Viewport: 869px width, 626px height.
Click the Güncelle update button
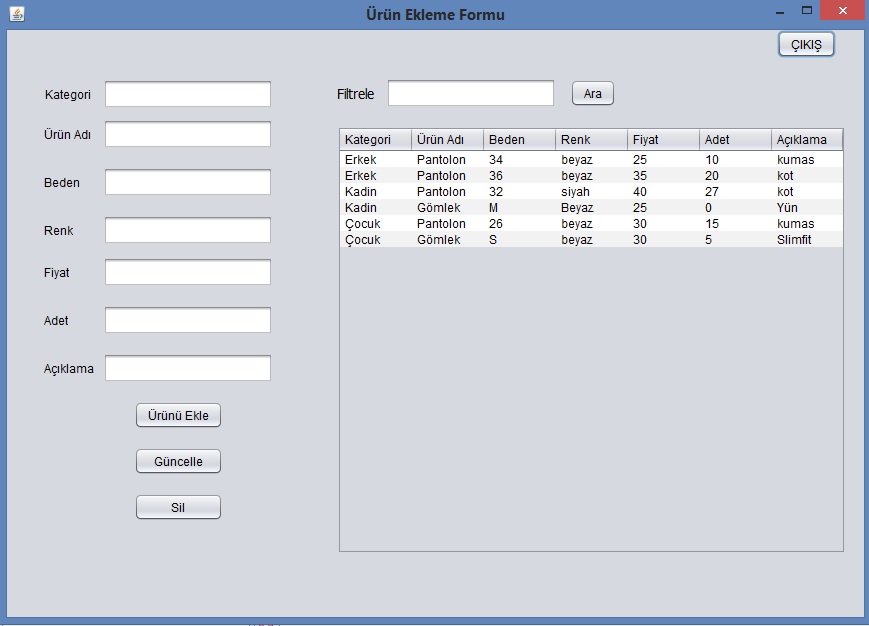[178, 461]
